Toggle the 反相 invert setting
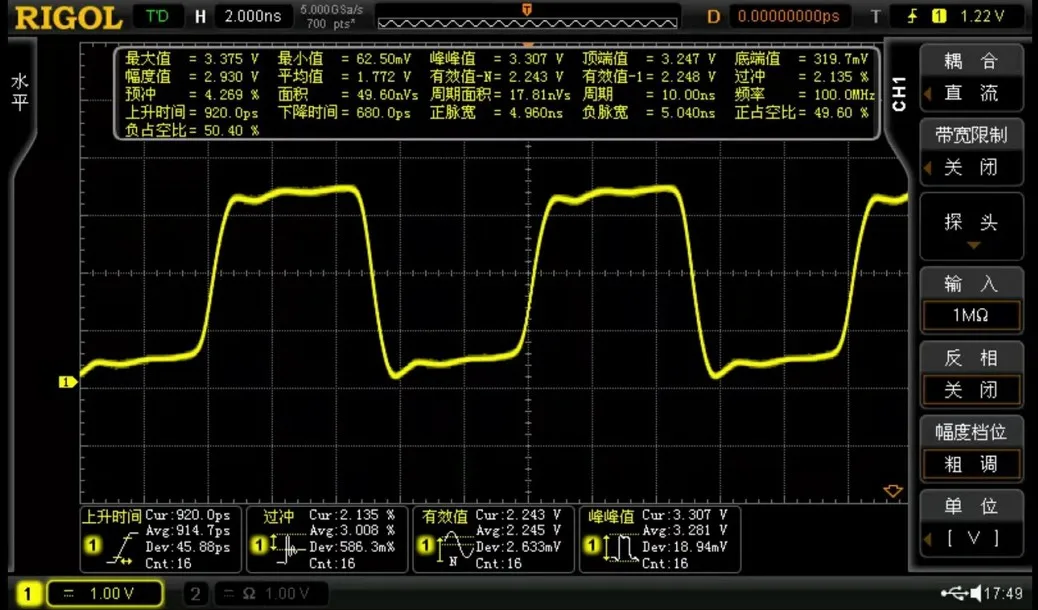Image resolution: width=1038 pixels, height=610 pixels. coord(970,375)
